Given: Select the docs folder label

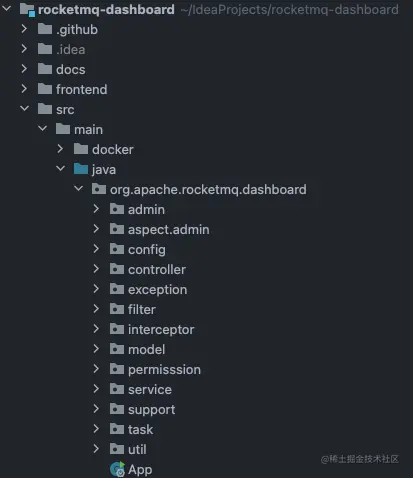Looking at the screenshot, I should point(71,69).
